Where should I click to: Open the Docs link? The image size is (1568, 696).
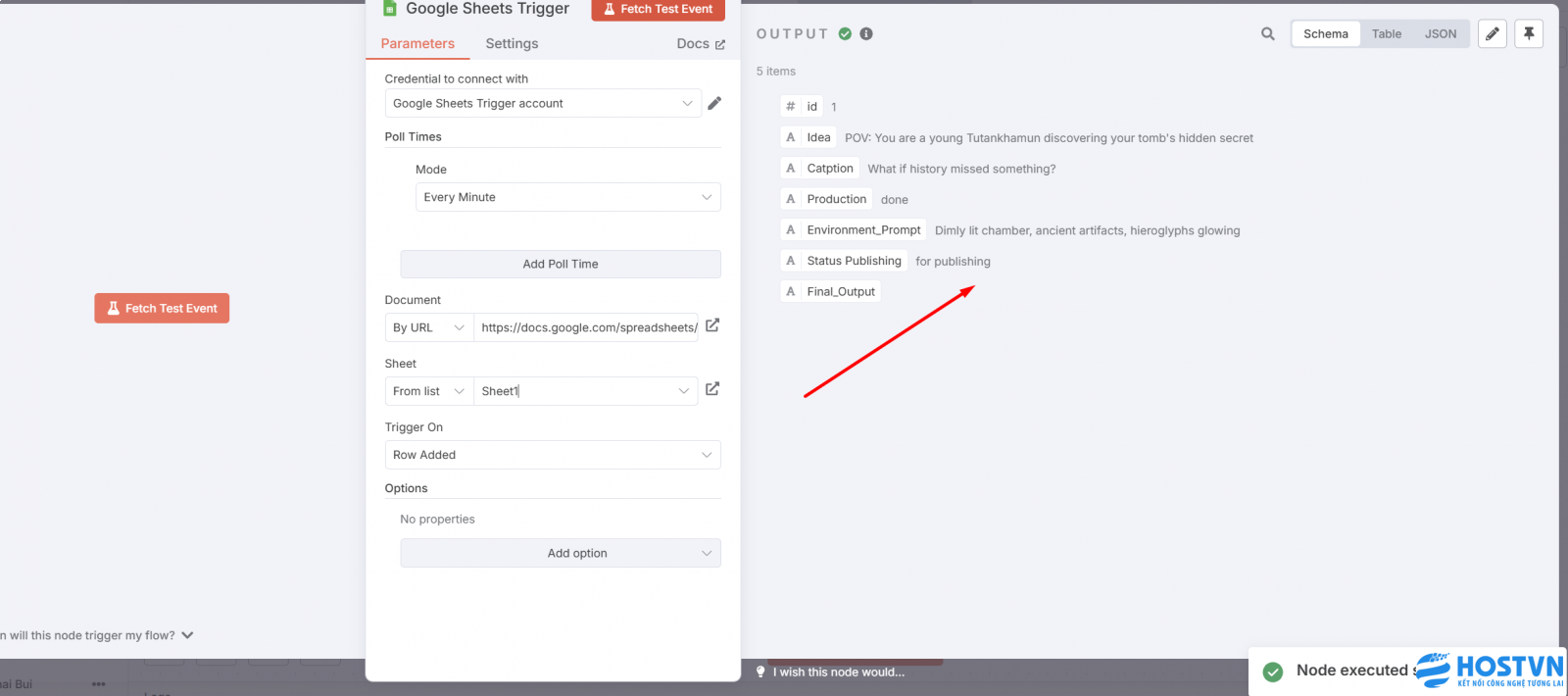tap(701, 44)
